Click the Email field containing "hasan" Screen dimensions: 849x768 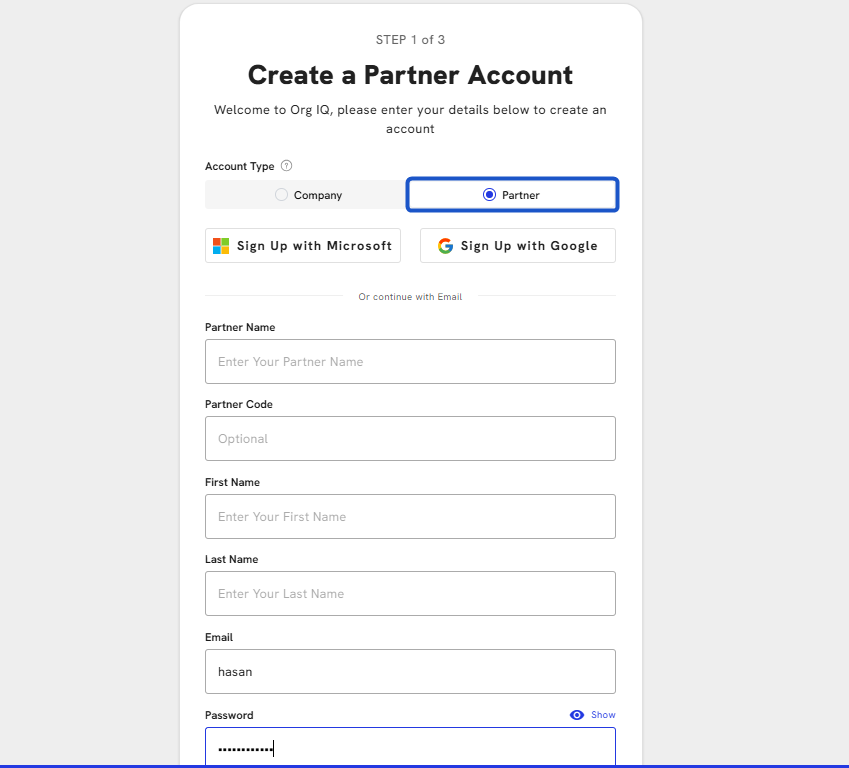tap(410, 672)
